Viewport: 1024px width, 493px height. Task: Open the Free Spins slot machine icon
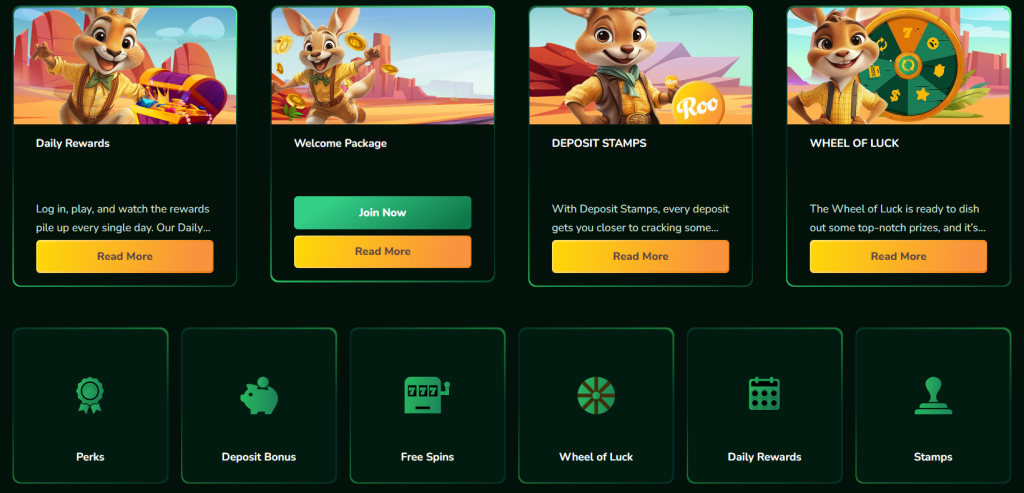tap(427, 395)
